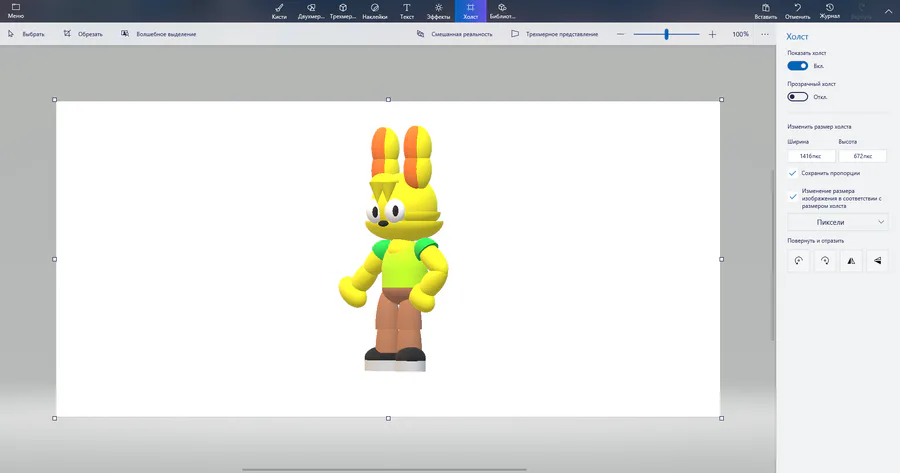The width and height of the screenshot is (900, 473).
Task: Click the top-left canvas resize handle
Action: 55,99
